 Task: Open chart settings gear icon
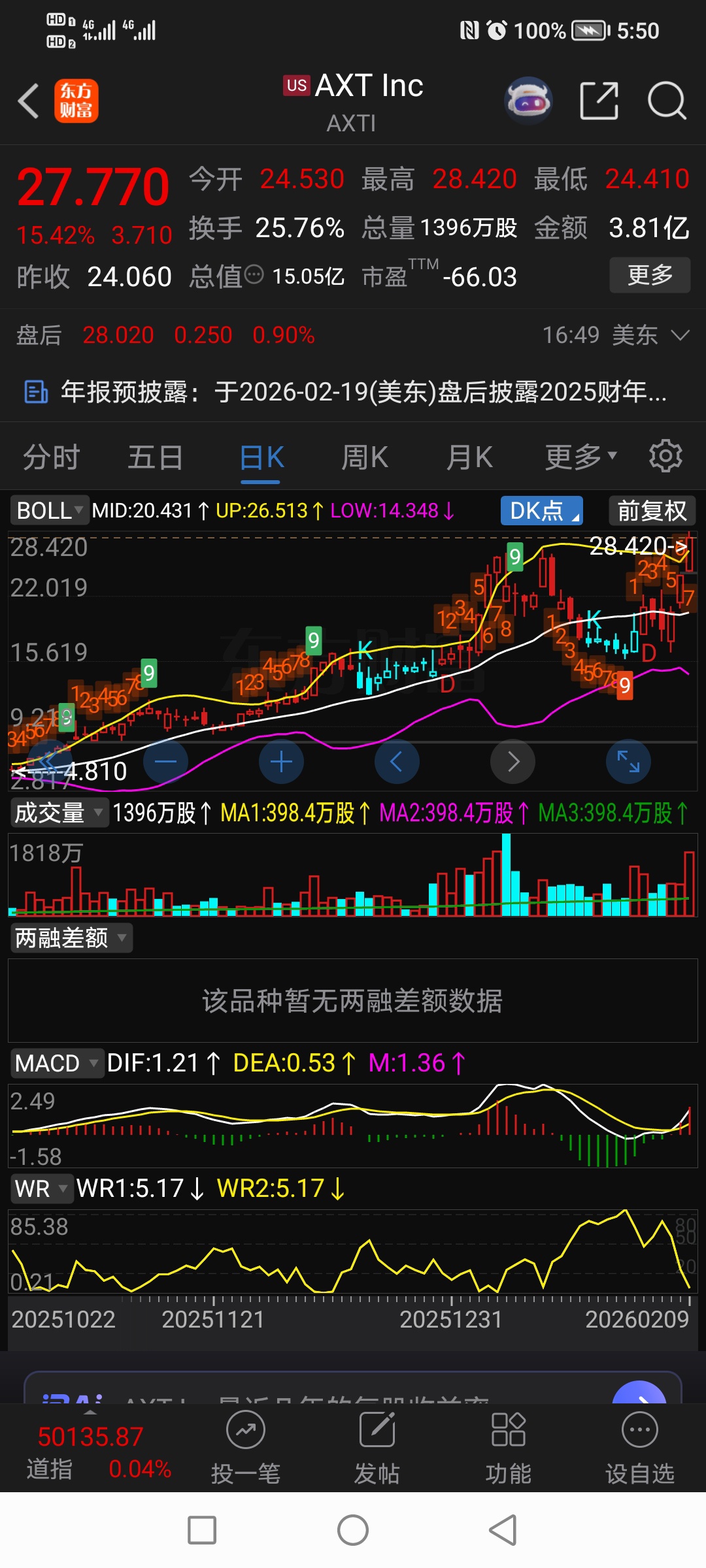tap(665, 456)
